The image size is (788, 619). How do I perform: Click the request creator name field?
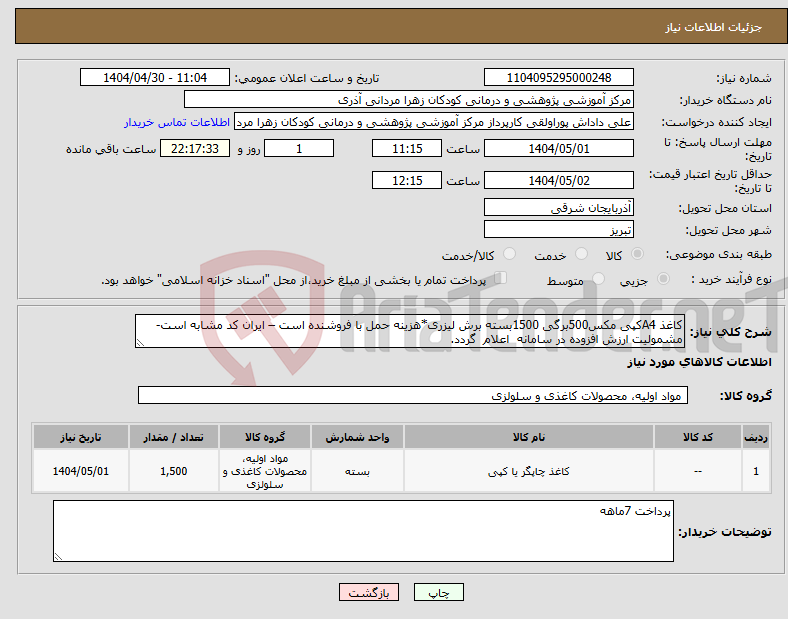pos(434,122)
